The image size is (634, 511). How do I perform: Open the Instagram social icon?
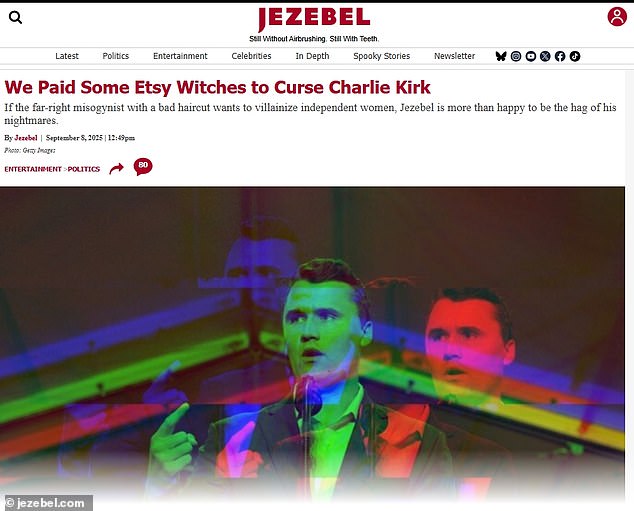(516, 56)
